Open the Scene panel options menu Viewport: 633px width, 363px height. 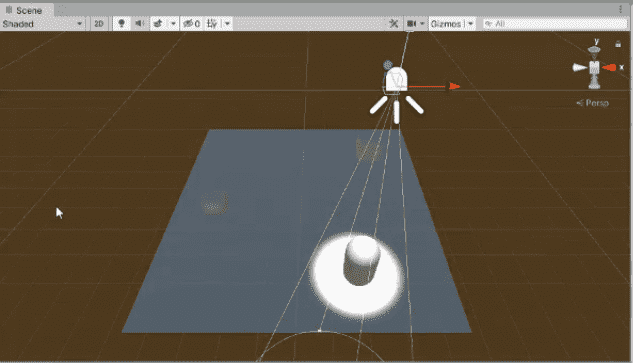click(620, 10)
